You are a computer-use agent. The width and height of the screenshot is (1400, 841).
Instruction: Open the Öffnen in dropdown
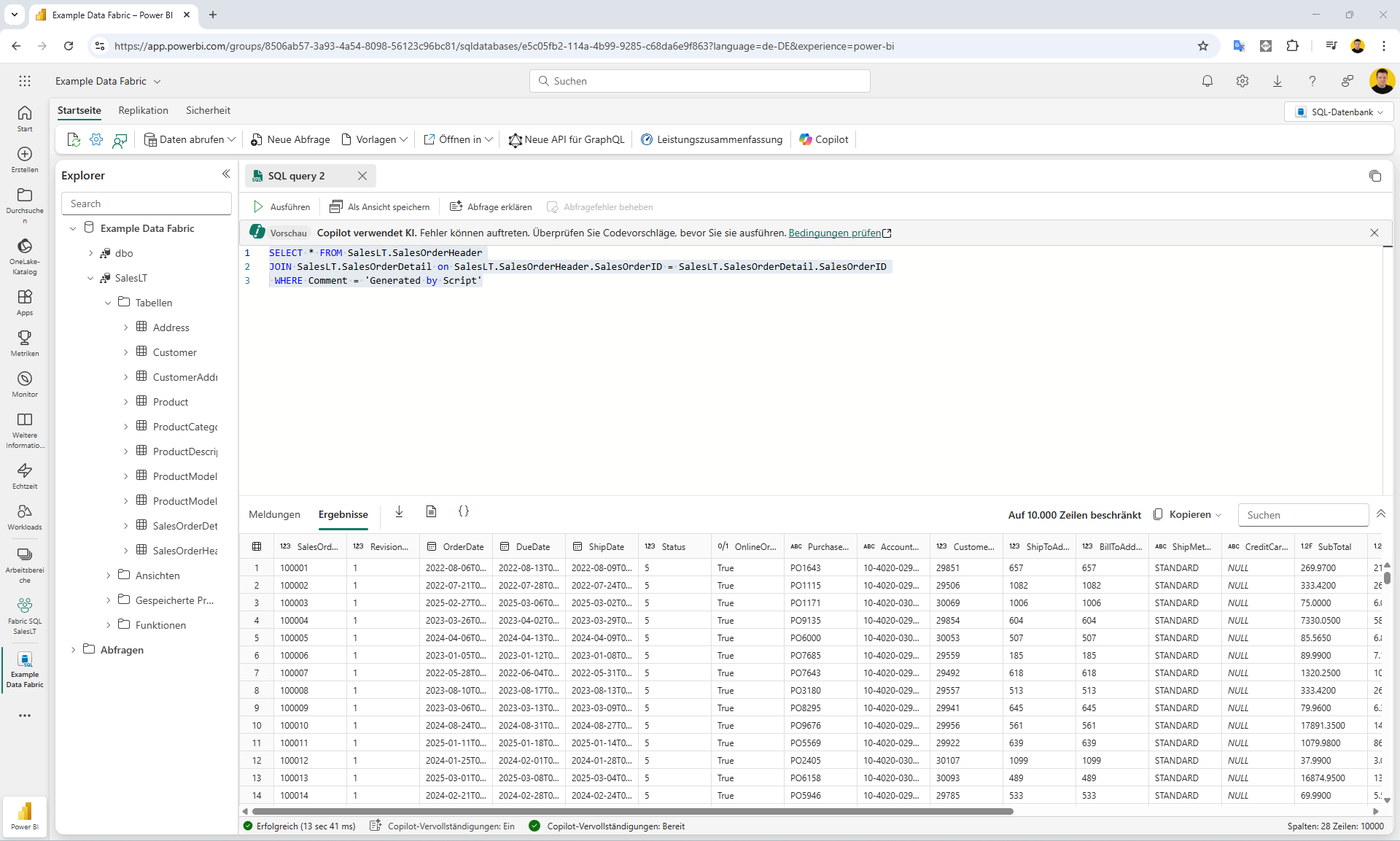[x=459, y=139]
